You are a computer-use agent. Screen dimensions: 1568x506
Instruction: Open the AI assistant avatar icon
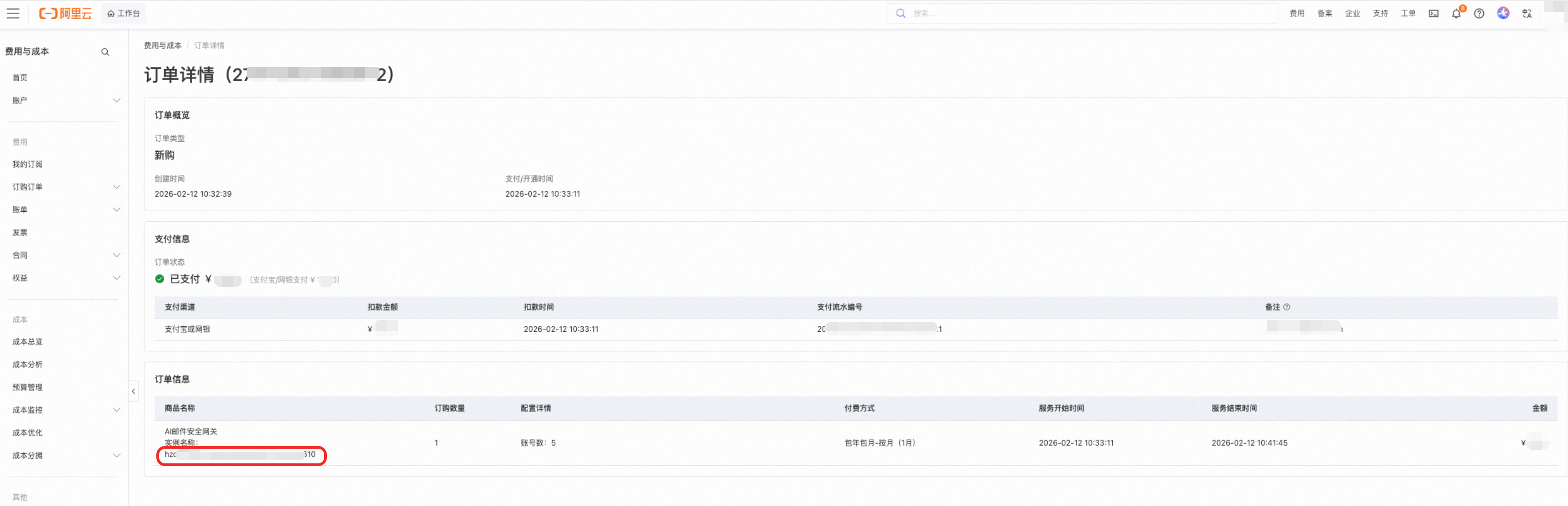tap(1503, 13)
